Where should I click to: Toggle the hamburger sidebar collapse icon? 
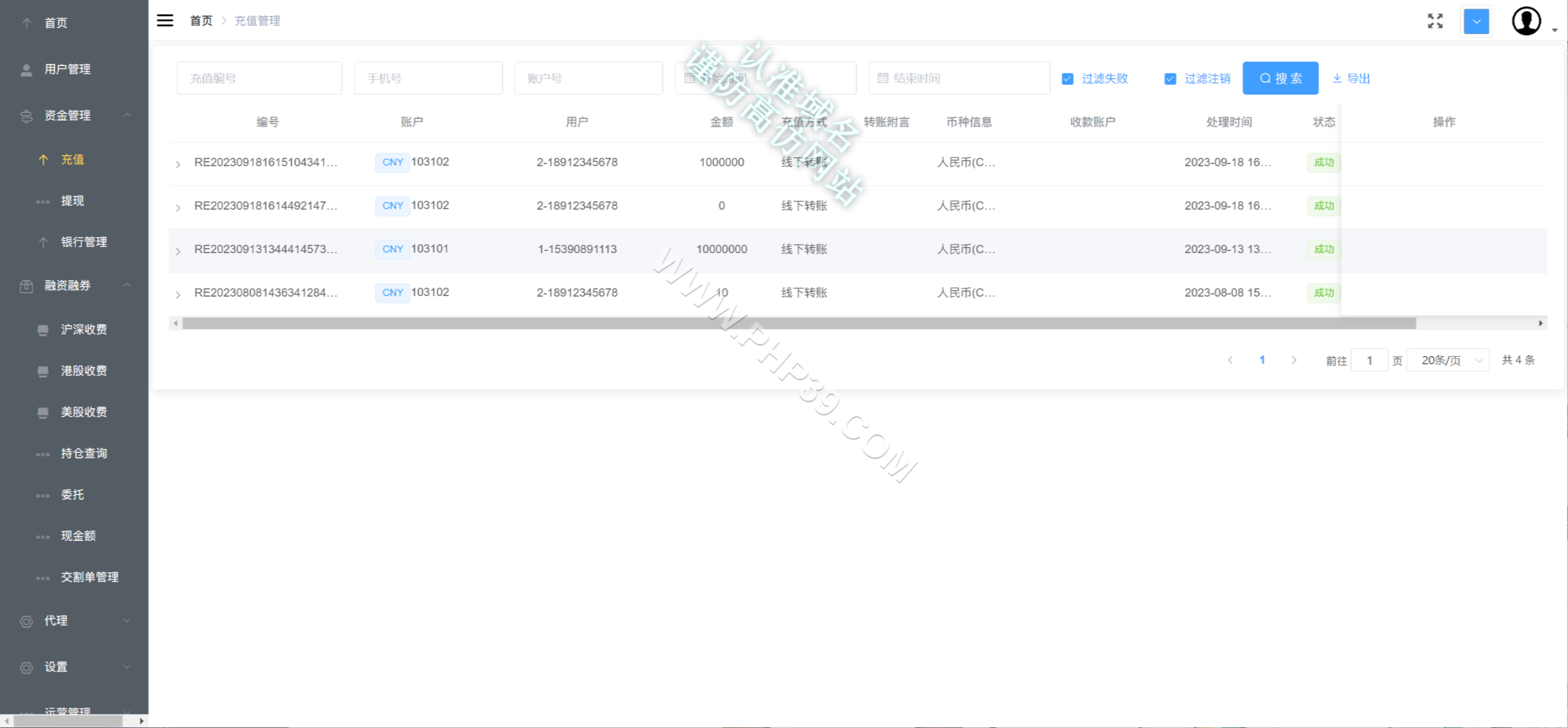coord(165,20)
